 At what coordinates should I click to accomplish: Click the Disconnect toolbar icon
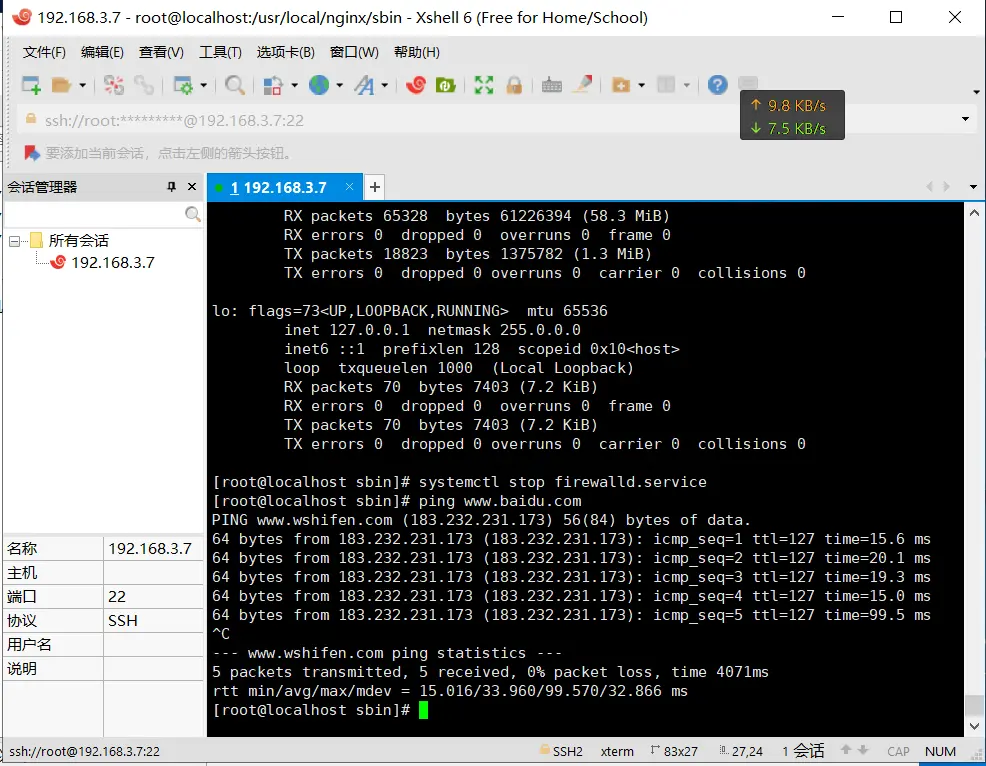pos(114,85)
